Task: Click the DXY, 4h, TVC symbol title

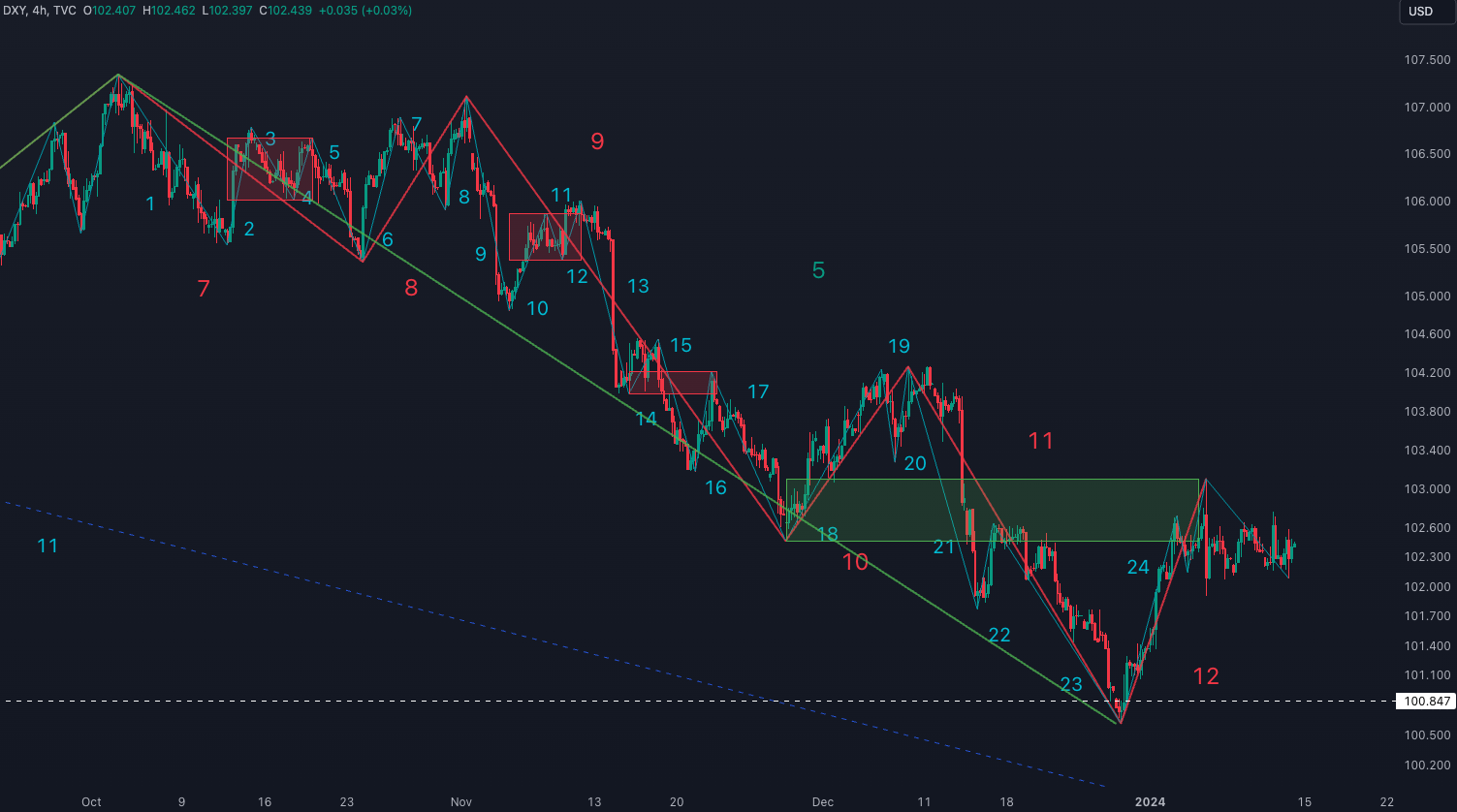Action: (39, 11)
